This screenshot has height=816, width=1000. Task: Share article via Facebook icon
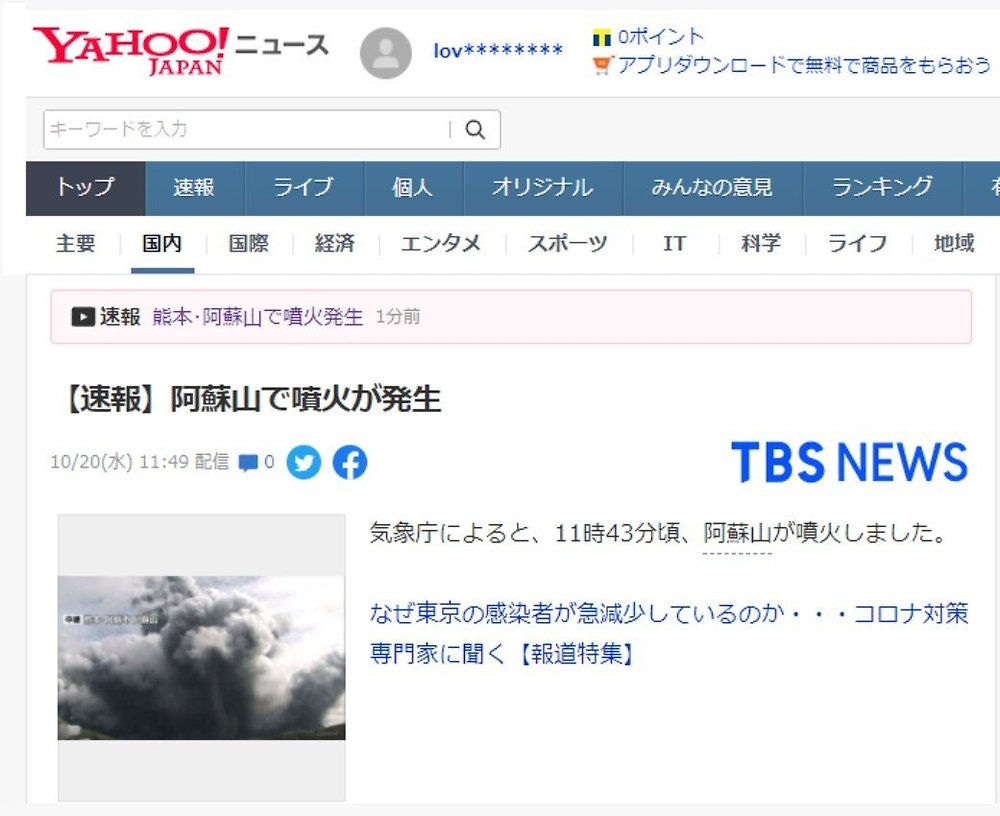350,462
